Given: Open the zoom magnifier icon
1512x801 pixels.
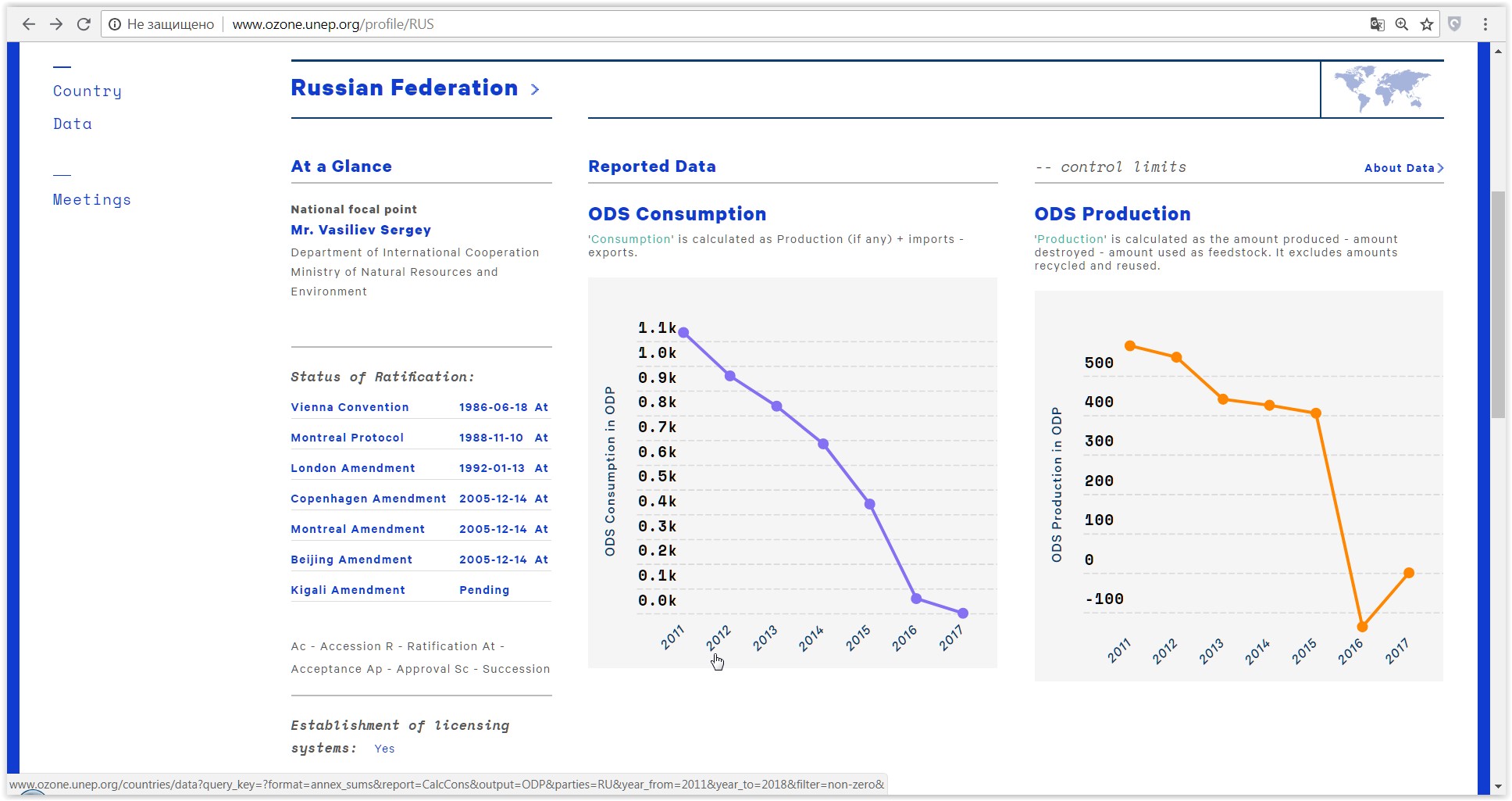Looking at the screenshot, I should pyautogui.click(x=1402, y=24).
